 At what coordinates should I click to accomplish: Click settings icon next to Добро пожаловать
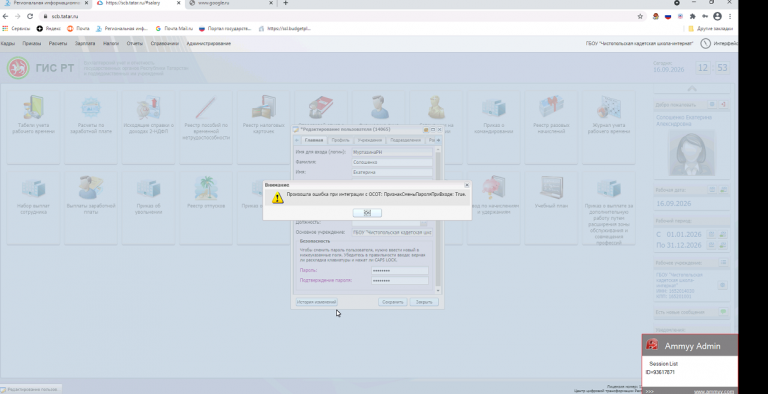712,104
